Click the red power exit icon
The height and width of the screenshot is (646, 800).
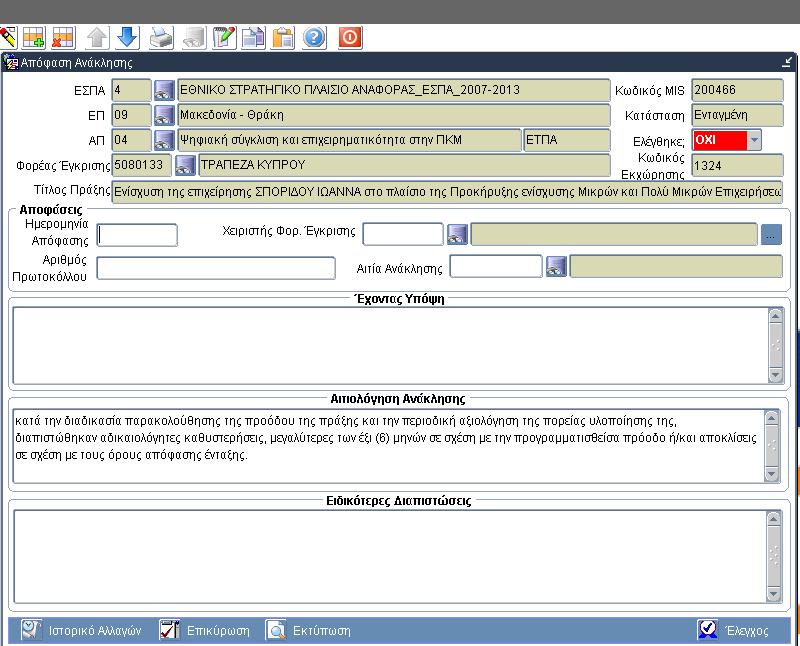click(351, 37)
